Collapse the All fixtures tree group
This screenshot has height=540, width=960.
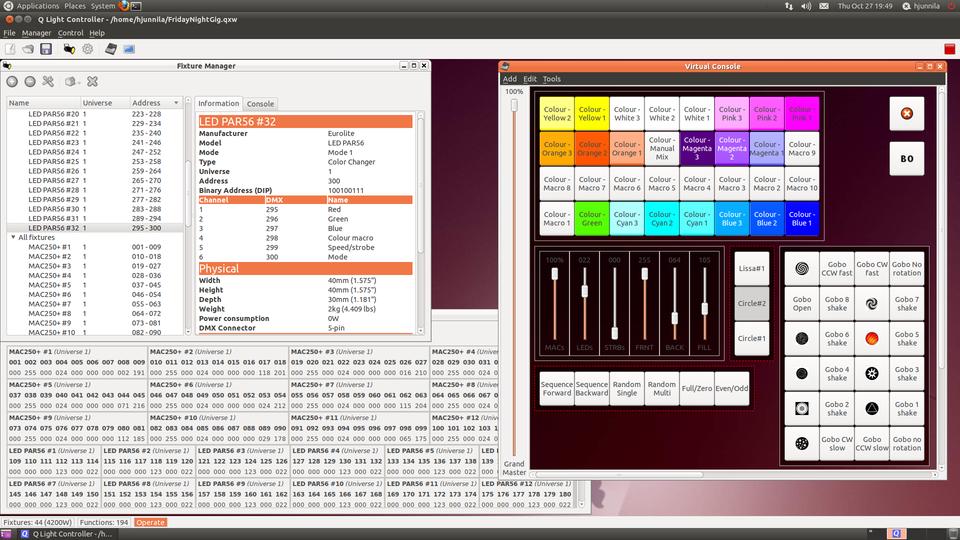coord(12,237)
